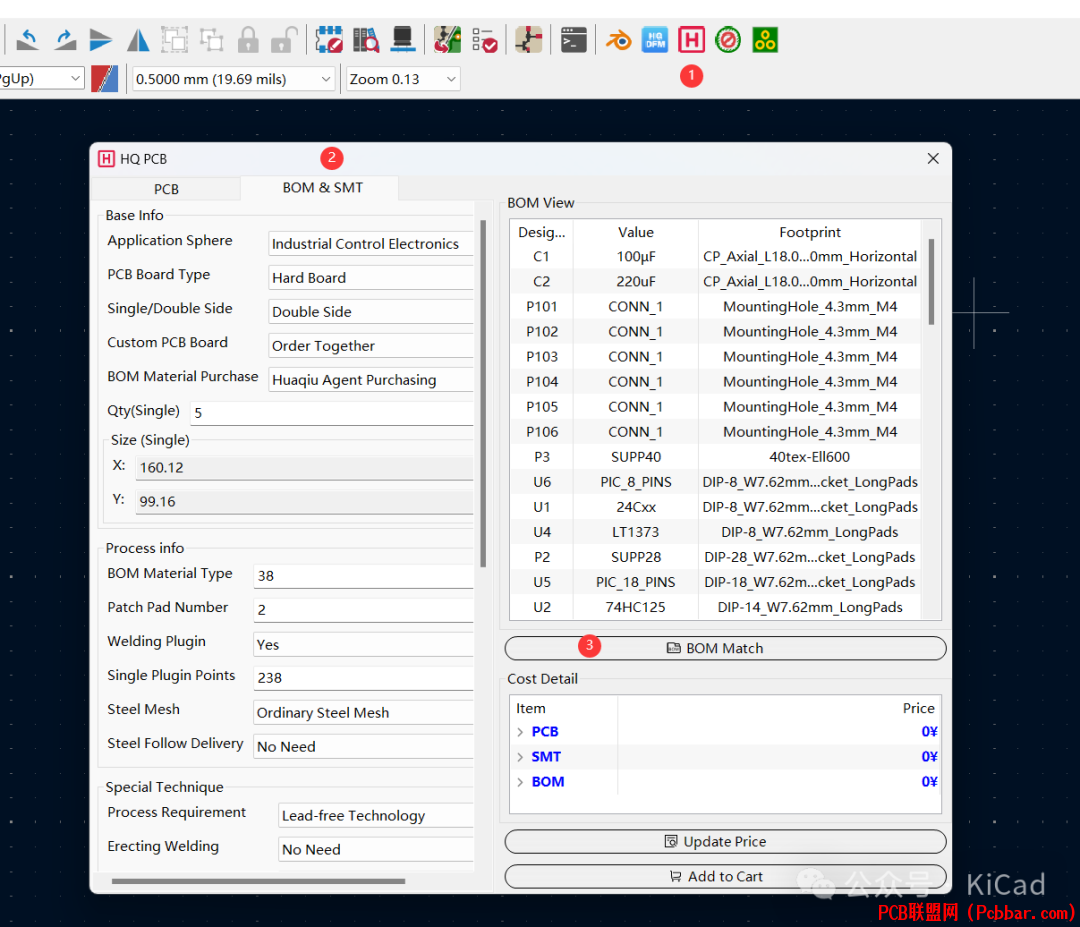Switch to the PCB tab

point(166,189)
